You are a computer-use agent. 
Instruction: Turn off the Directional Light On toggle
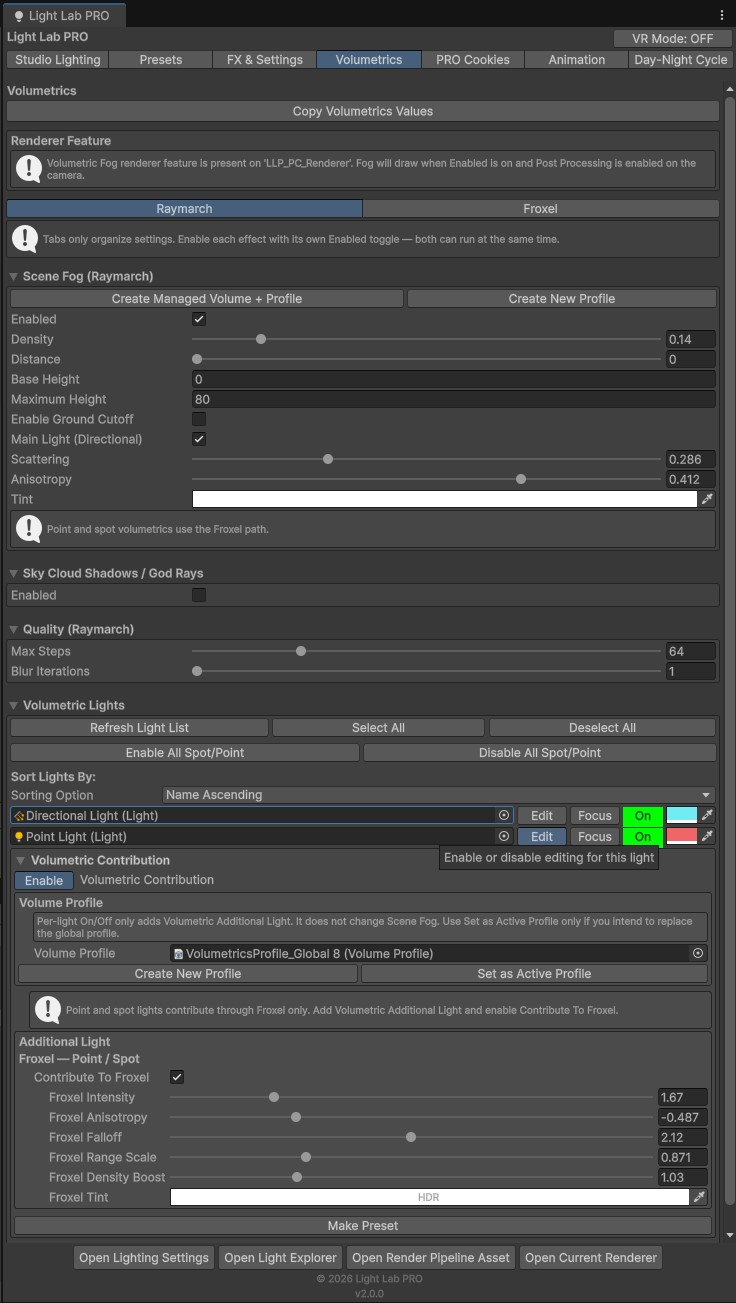[642, 815]
